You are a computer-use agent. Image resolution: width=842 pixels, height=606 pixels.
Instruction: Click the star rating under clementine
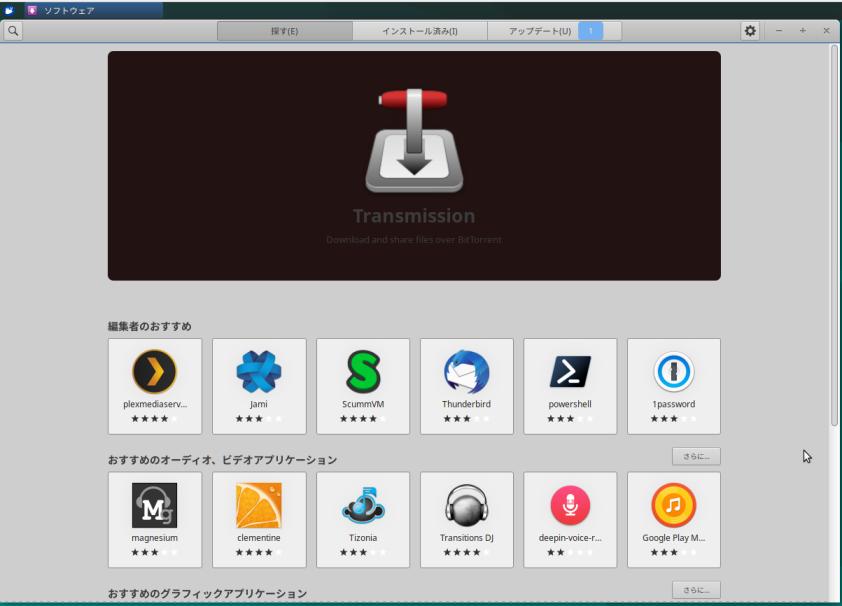(259, 552)
